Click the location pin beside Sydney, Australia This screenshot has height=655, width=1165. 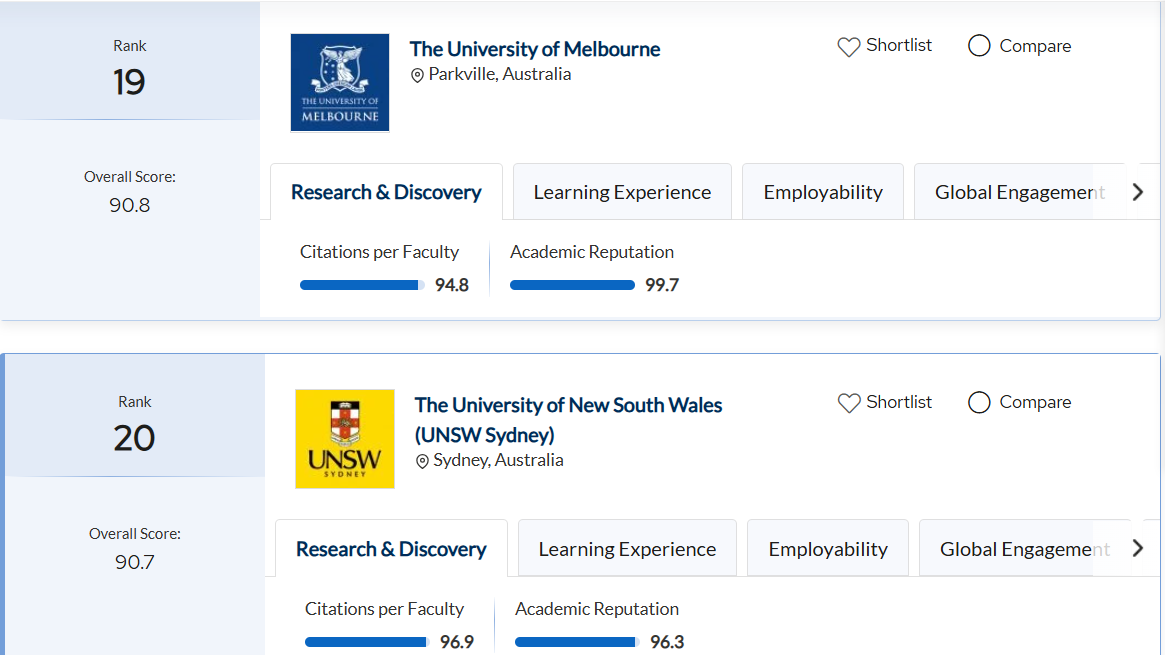point(422,461)
